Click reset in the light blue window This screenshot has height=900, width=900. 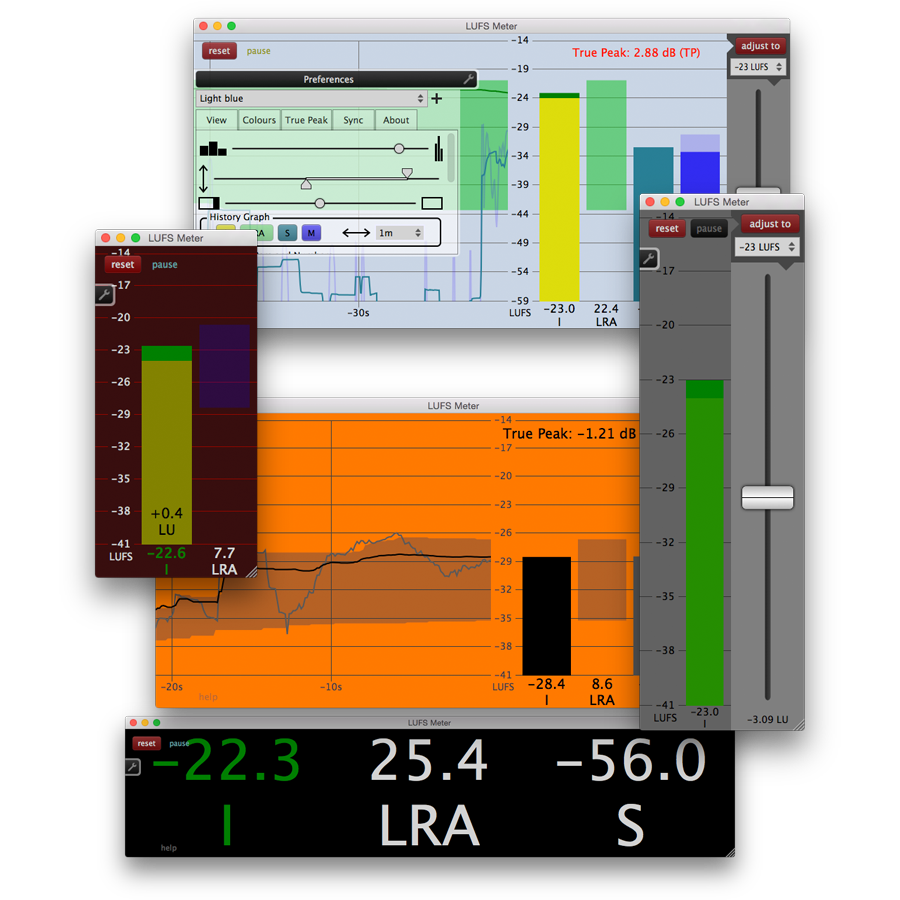(219, 51)
